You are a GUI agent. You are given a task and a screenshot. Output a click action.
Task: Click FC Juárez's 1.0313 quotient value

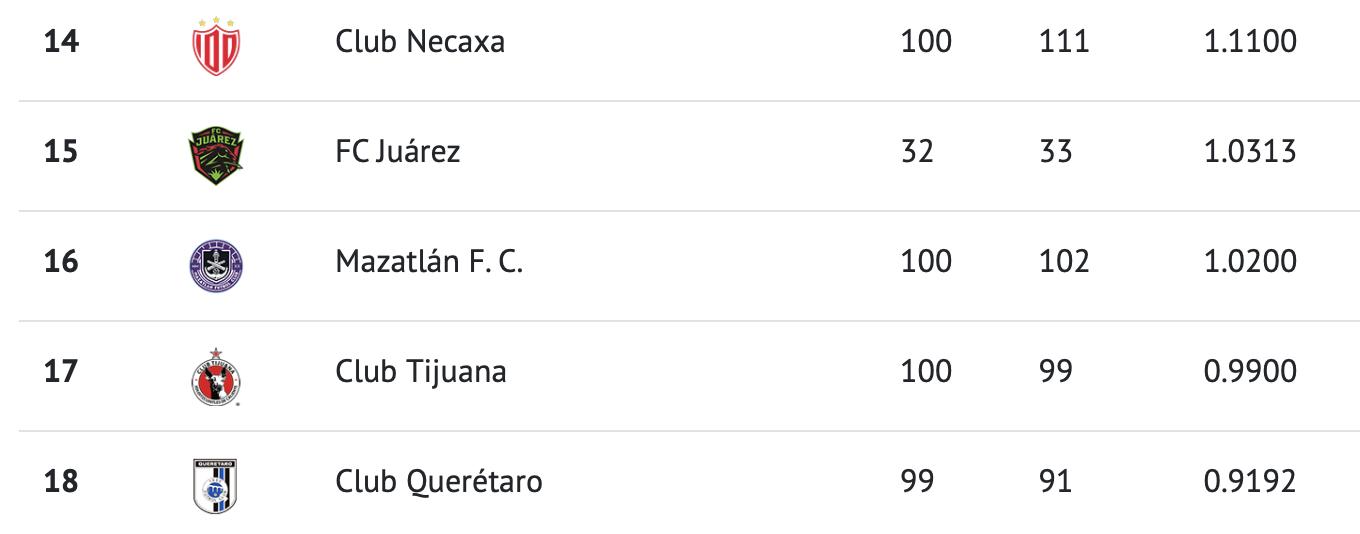pos(1250,152)
